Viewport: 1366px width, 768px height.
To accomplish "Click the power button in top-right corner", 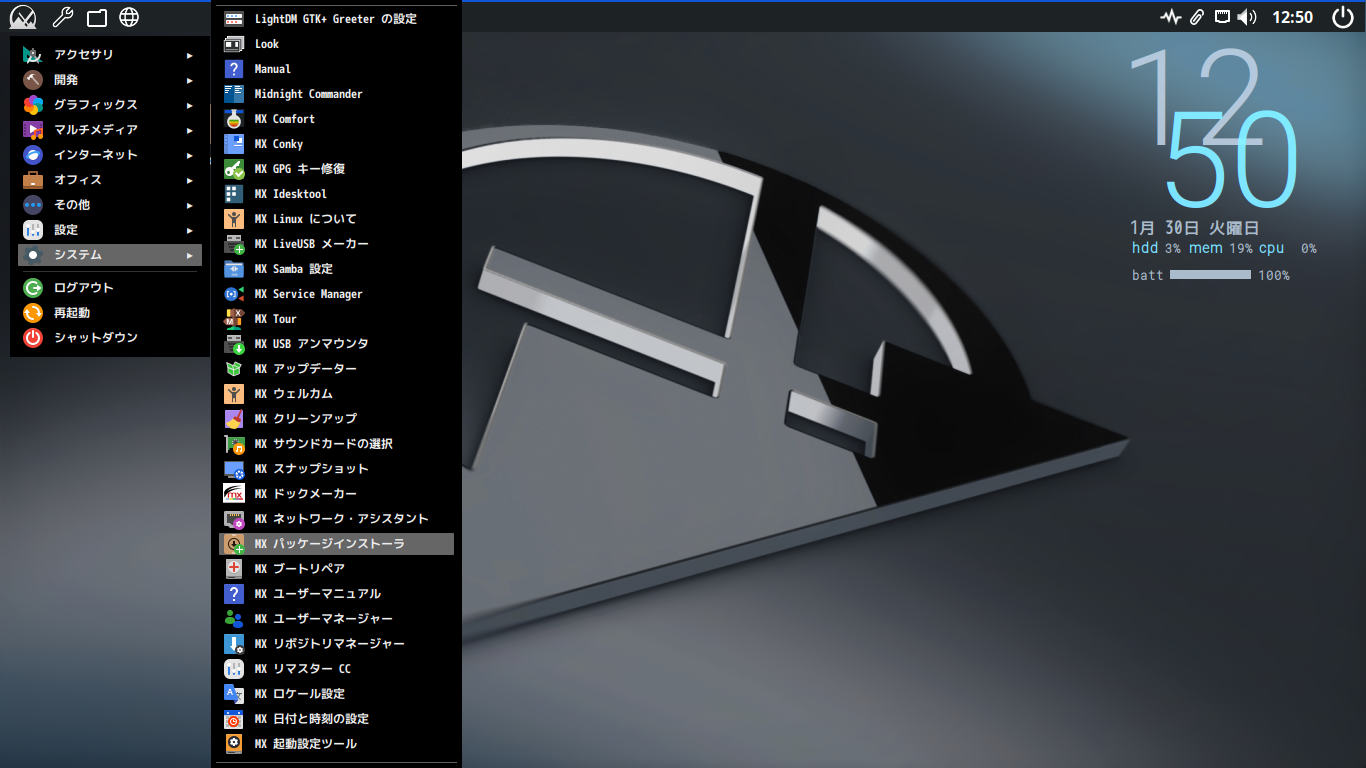I will (1343, 17).
